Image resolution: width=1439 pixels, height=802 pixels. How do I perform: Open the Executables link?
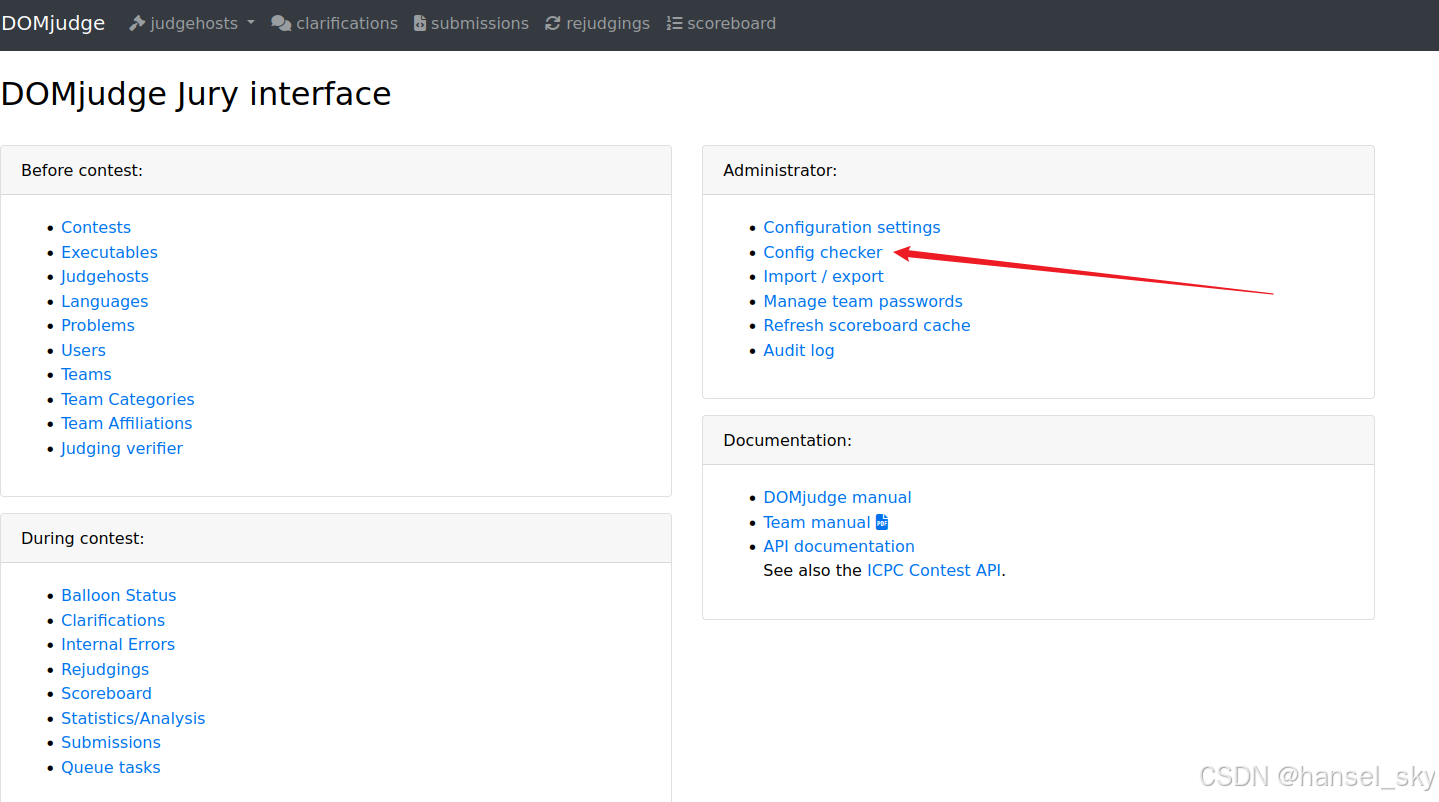click(110, 252)
